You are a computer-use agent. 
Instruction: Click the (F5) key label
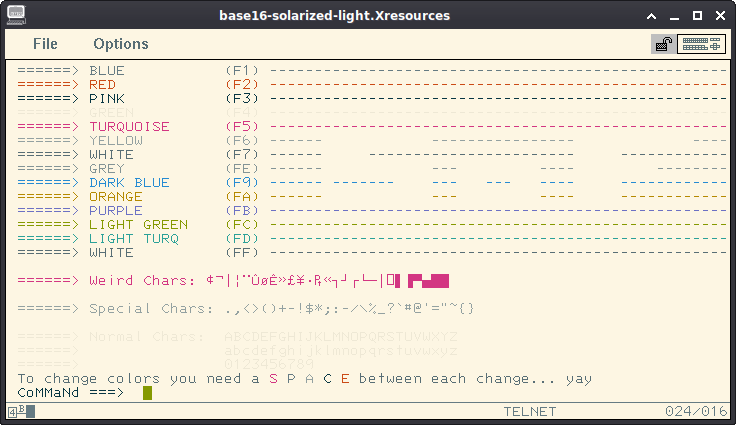pos(242,127)
